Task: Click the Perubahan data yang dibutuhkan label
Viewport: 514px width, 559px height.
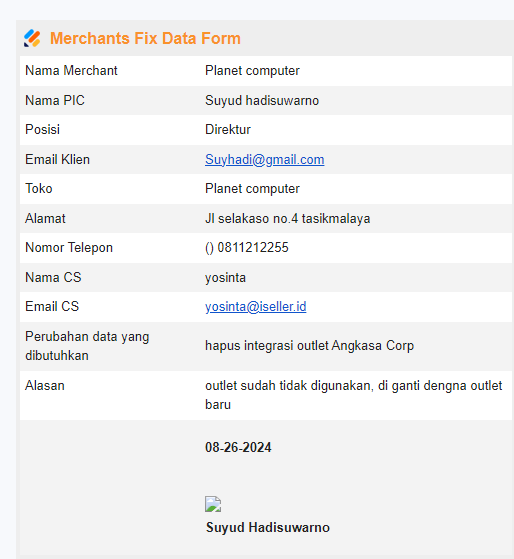Action: point(87,346)
